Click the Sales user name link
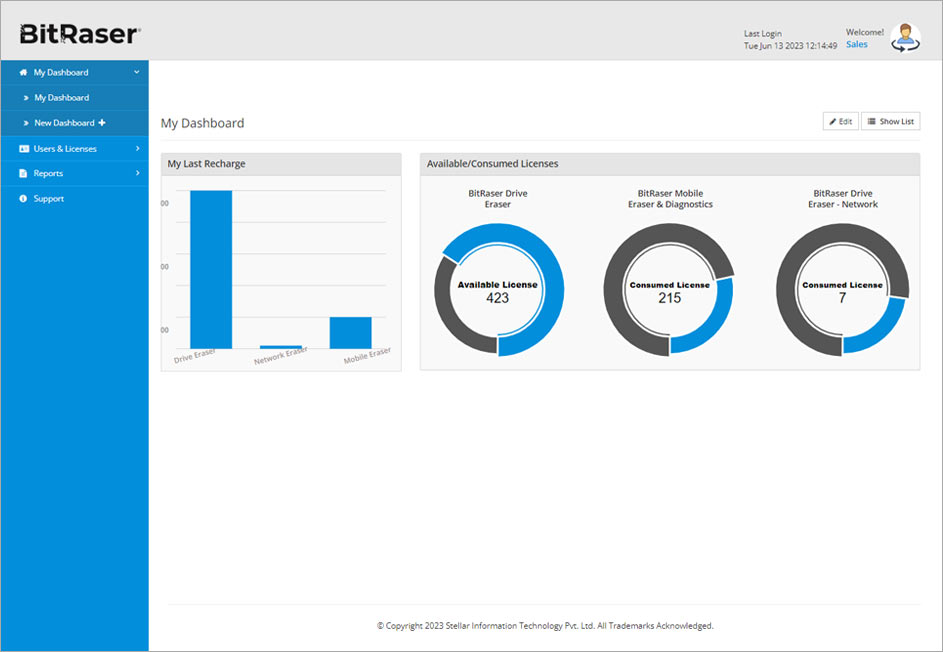Viewport: 943px width, 652px height. point(856,45)
